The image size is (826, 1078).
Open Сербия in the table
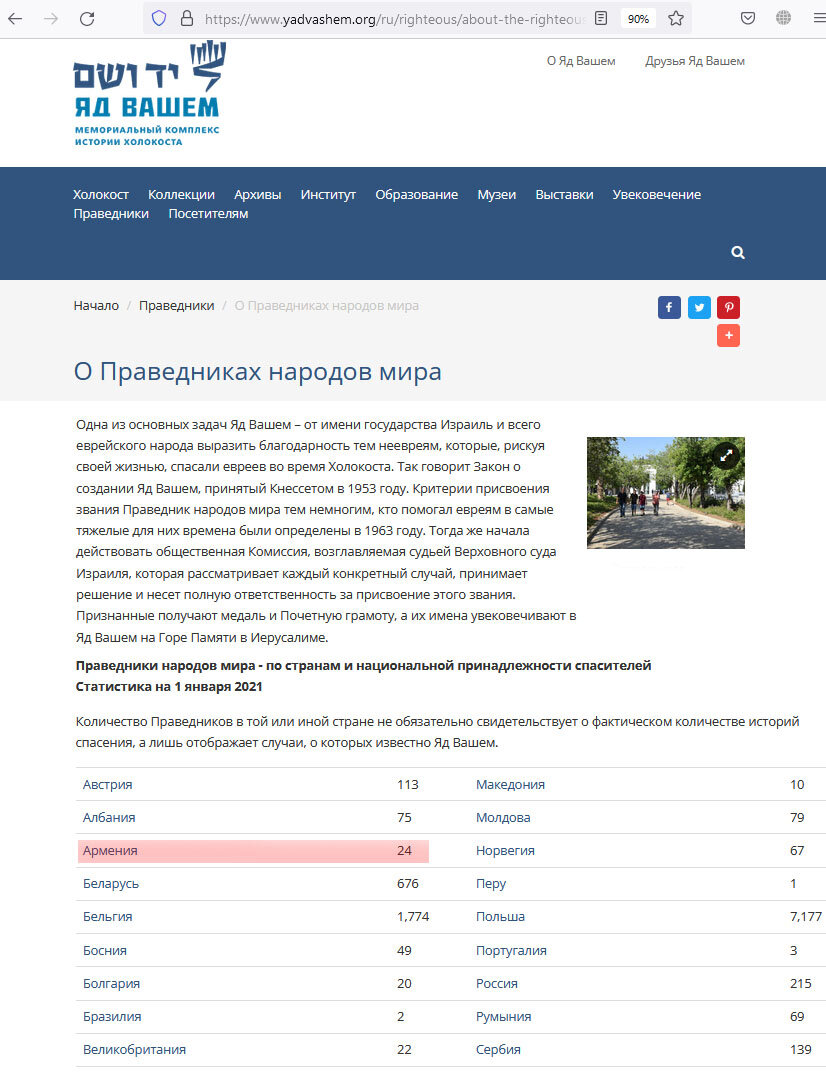pos(499,1049)
